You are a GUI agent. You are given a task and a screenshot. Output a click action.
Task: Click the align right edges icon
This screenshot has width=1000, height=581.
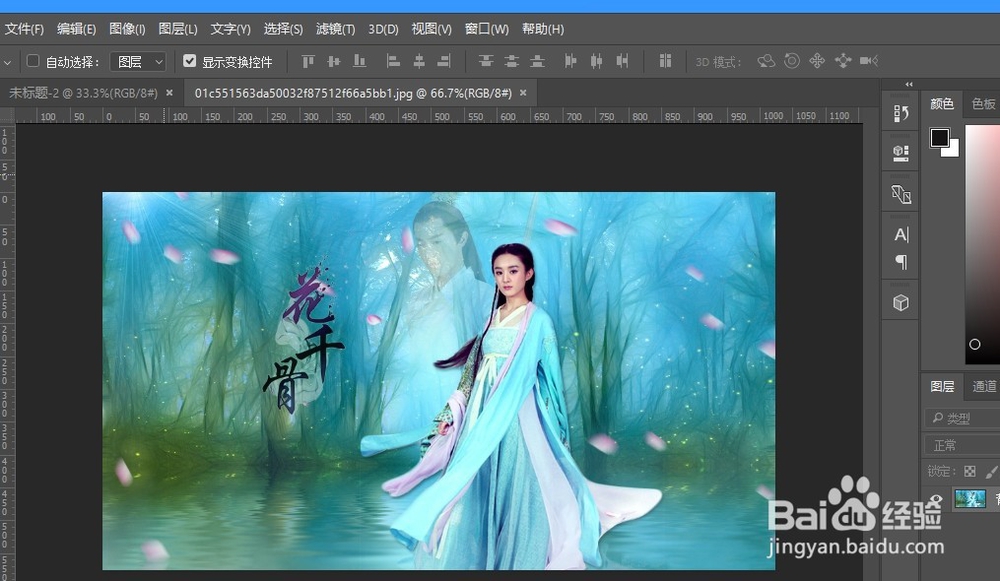[x=446, y=61]
